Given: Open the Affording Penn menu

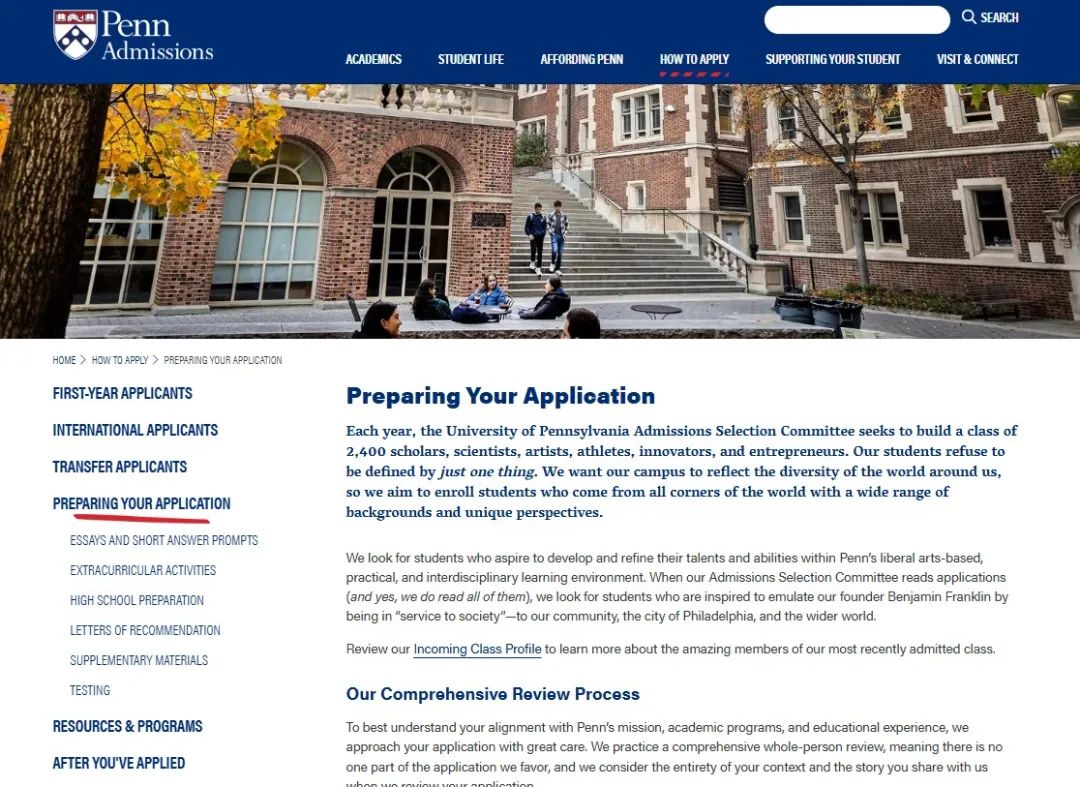Looking at the screenshot, I should (581, 59).
